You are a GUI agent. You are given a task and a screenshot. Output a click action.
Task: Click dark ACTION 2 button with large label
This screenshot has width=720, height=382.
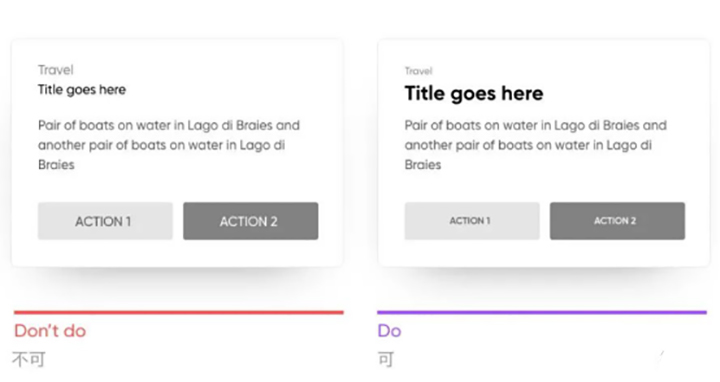pyautogui.click(x=251, y=221)
